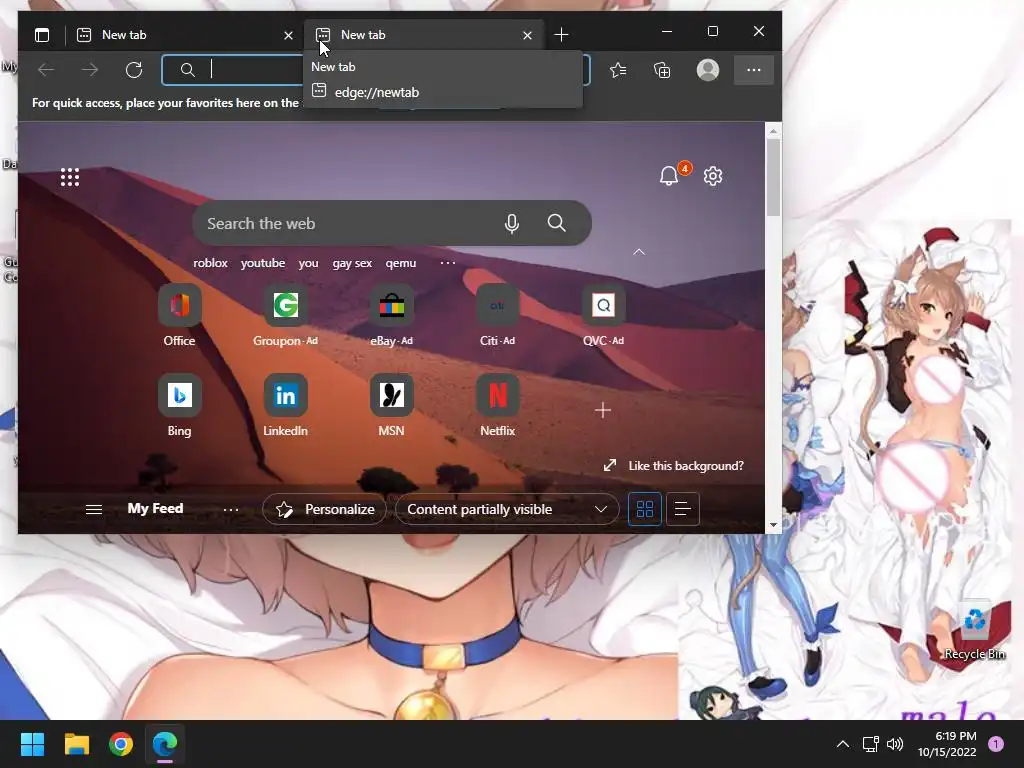1024x768 pixels.
Task: Open the Windows Start menu
Action: 32,744
